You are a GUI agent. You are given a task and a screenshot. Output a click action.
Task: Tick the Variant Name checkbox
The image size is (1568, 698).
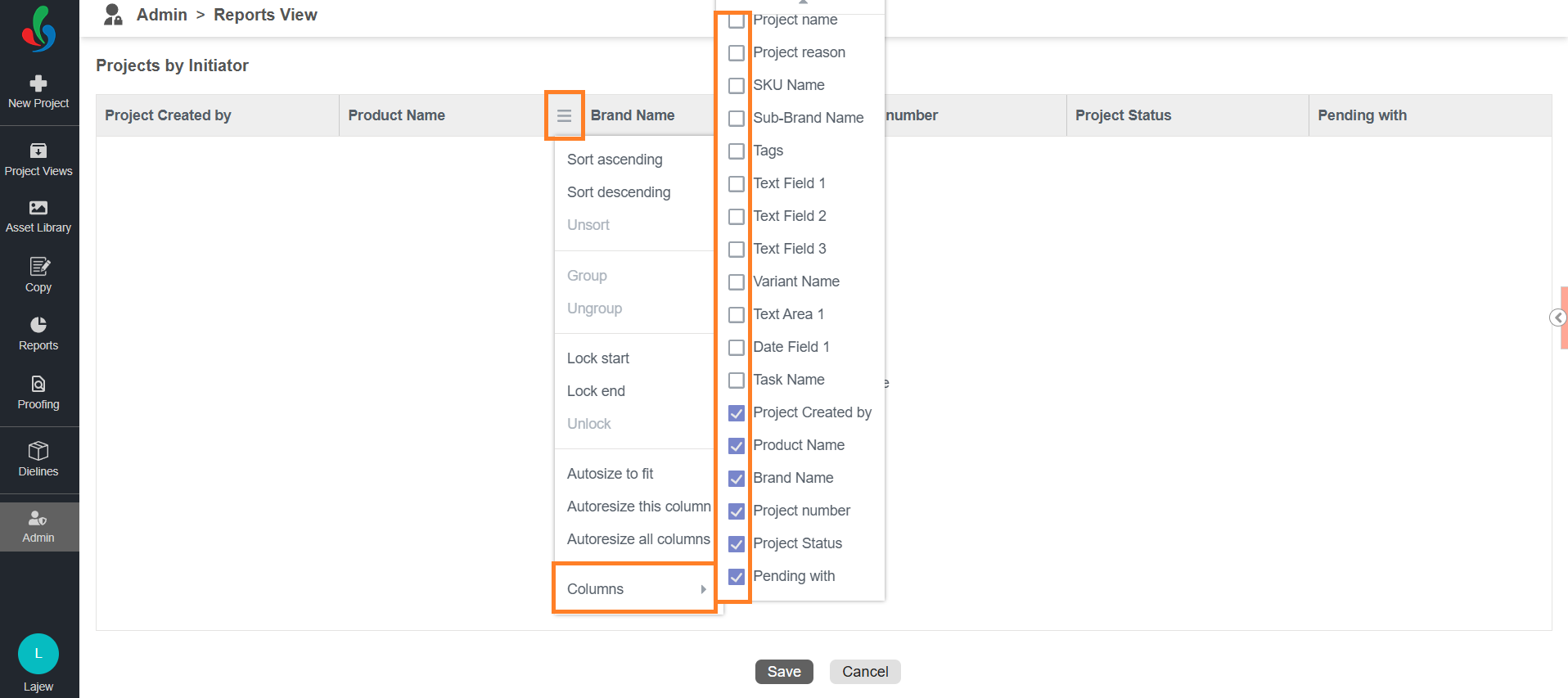tap(737, 282)
